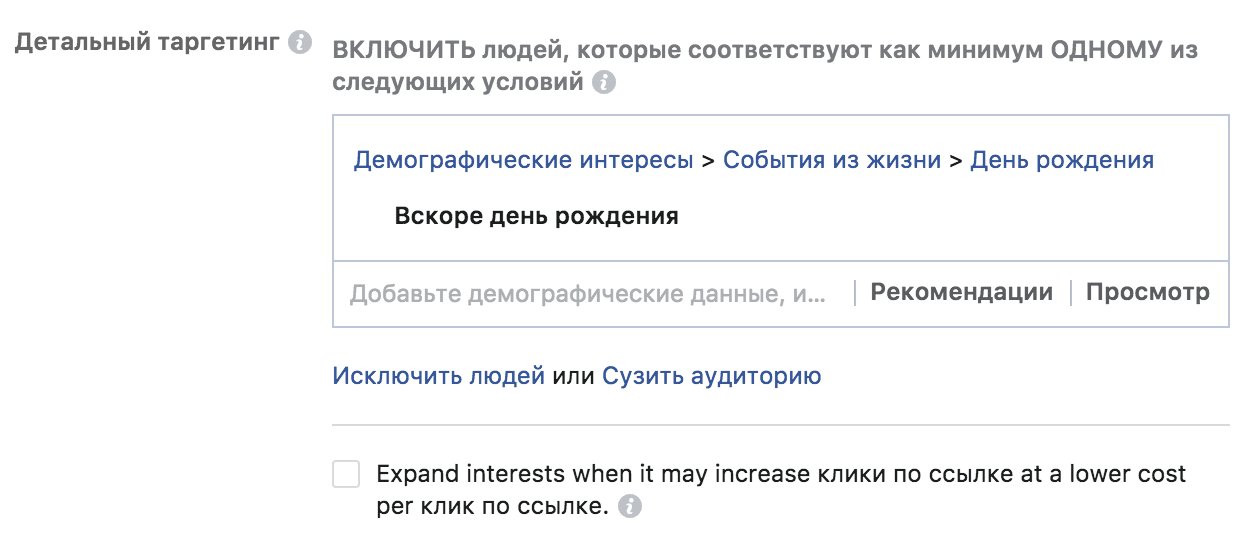Click the следующих условий heading text
Viewport: 1256px width, 544px height.
point(457,83)
